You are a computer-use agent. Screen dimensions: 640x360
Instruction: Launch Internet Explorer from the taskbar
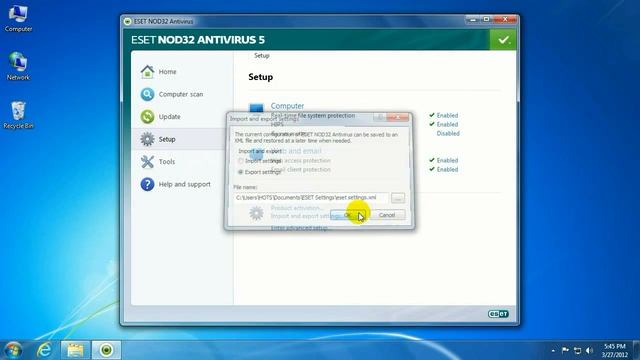coord(44,350)
